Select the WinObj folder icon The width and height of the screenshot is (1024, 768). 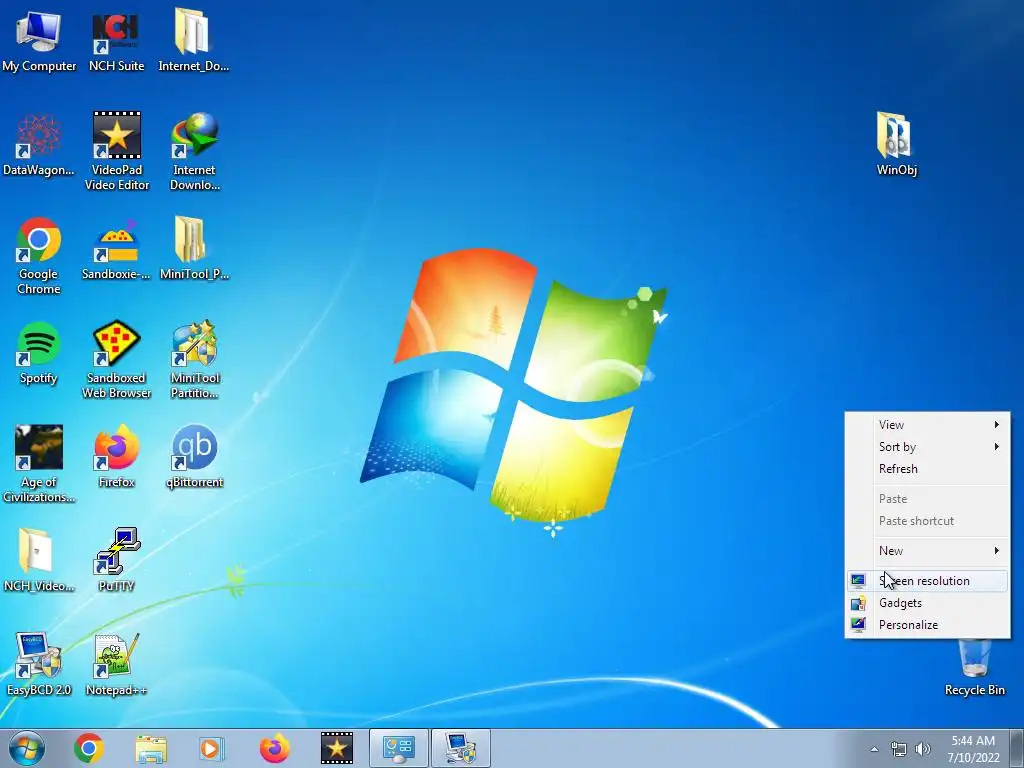click(x=897, y=144)
